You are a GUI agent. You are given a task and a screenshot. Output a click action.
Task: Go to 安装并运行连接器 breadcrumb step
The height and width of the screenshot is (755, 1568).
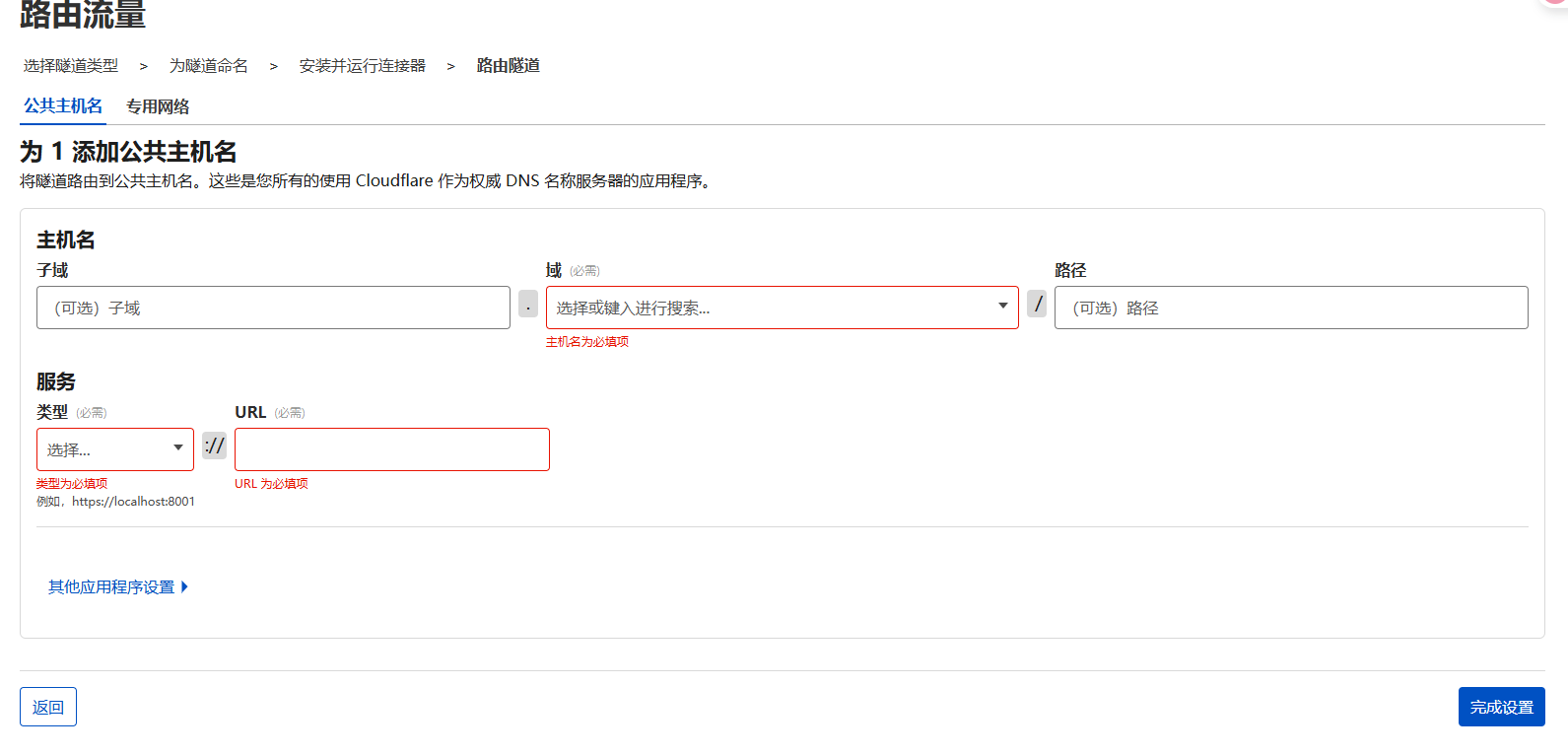[x=363, y=66]
